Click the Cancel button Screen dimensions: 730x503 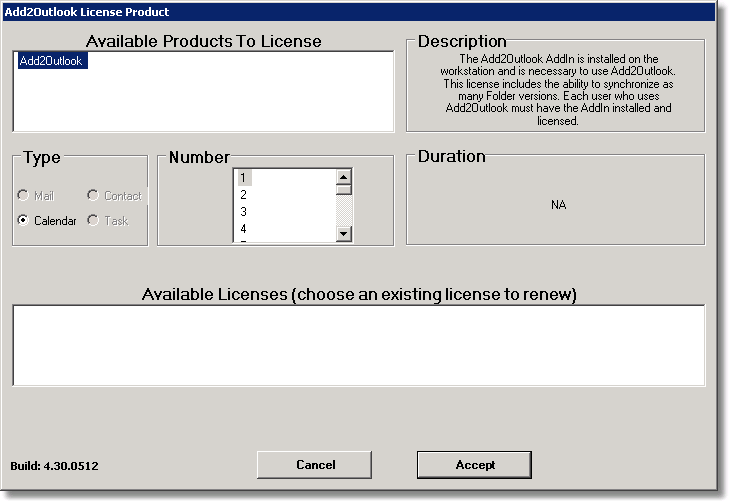coord(314,465)
